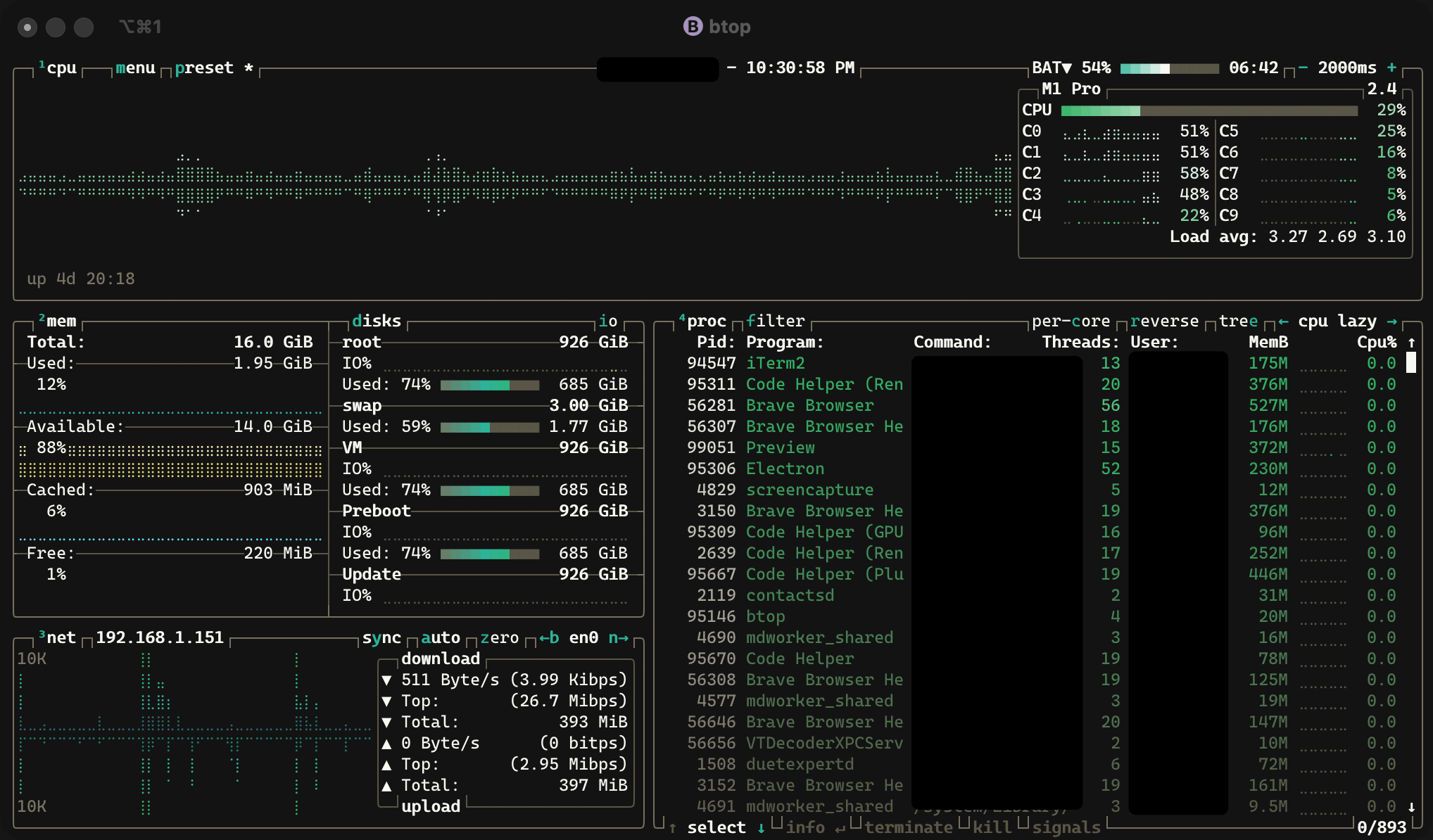
Task: Click the btop icon in the title bar
Action: 693,27
